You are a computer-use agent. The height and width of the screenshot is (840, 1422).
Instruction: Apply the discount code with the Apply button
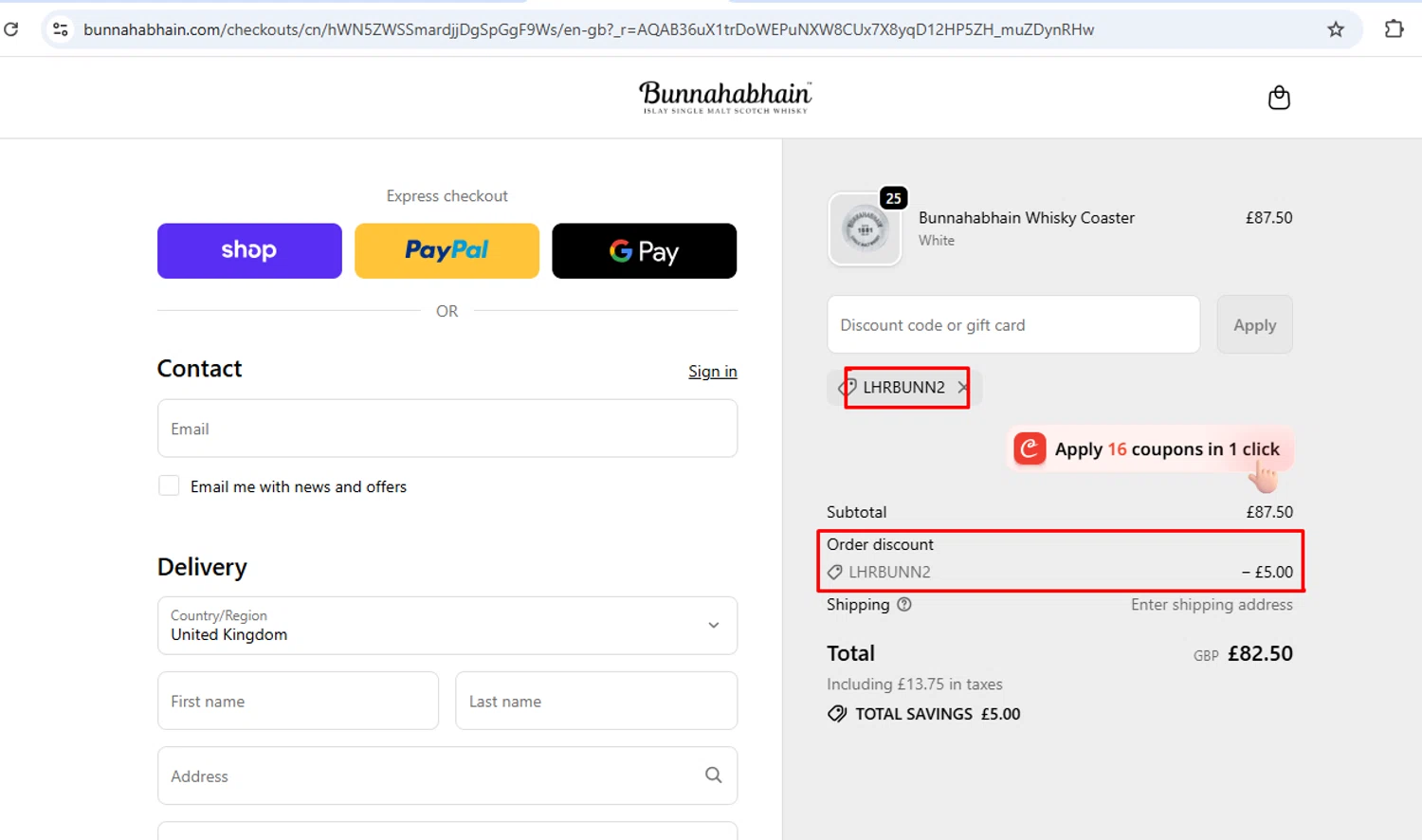coord(1254,324)
